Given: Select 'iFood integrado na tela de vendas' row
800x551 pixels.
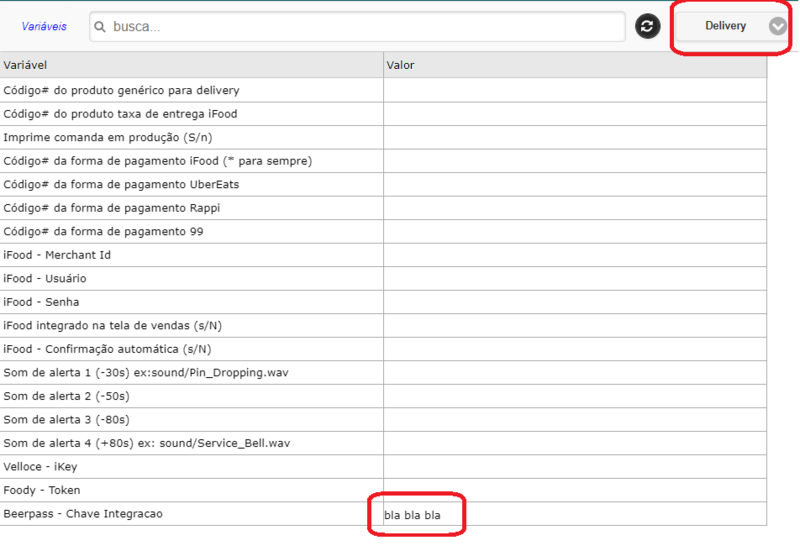Looking at the screenshot, I should coord(383,325).
